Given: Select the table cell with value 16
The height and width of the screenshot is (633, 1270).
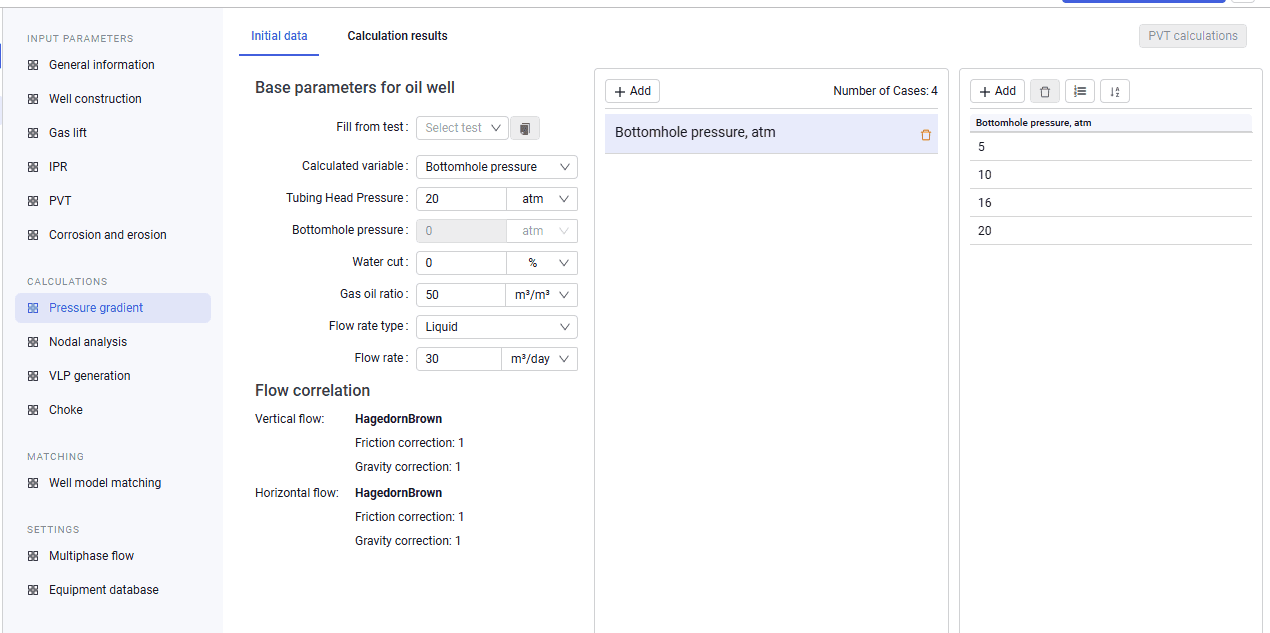Looking at the screenshot, I should pos(1110,203).
